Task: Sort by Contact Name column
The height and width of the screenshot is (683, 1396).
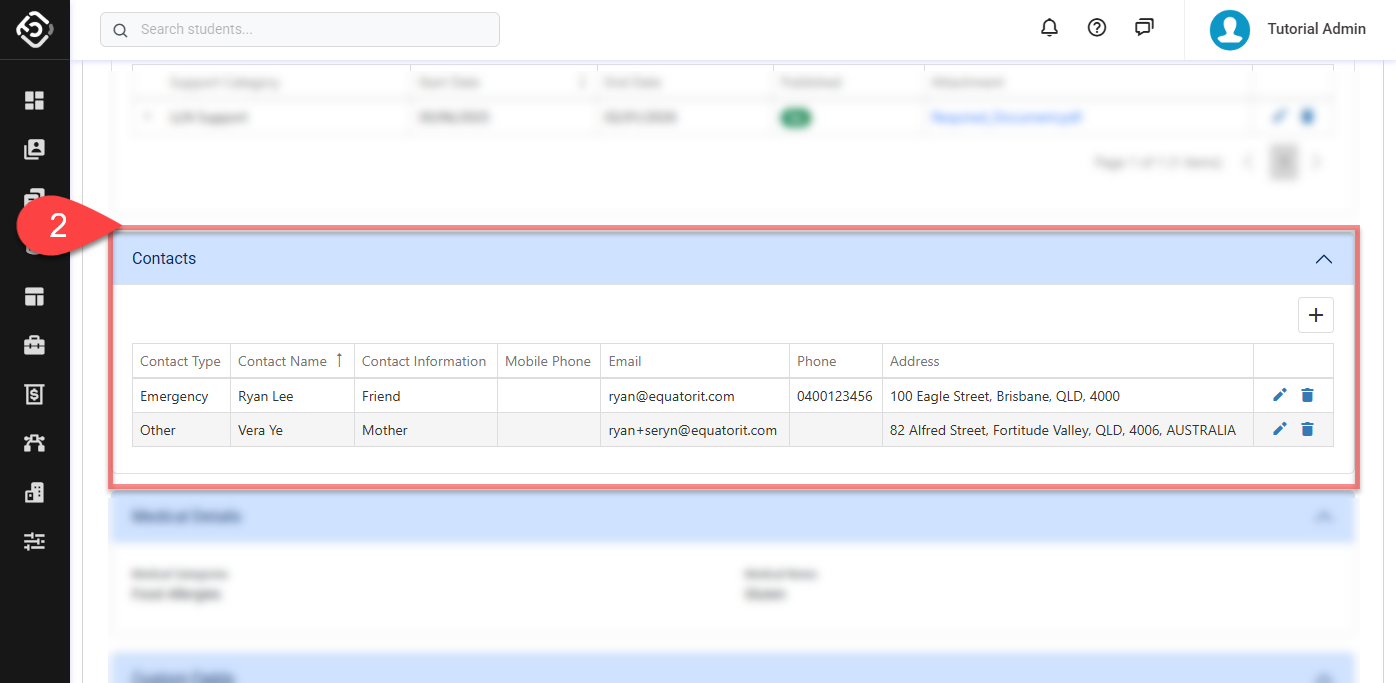Action: pos(282,361)
